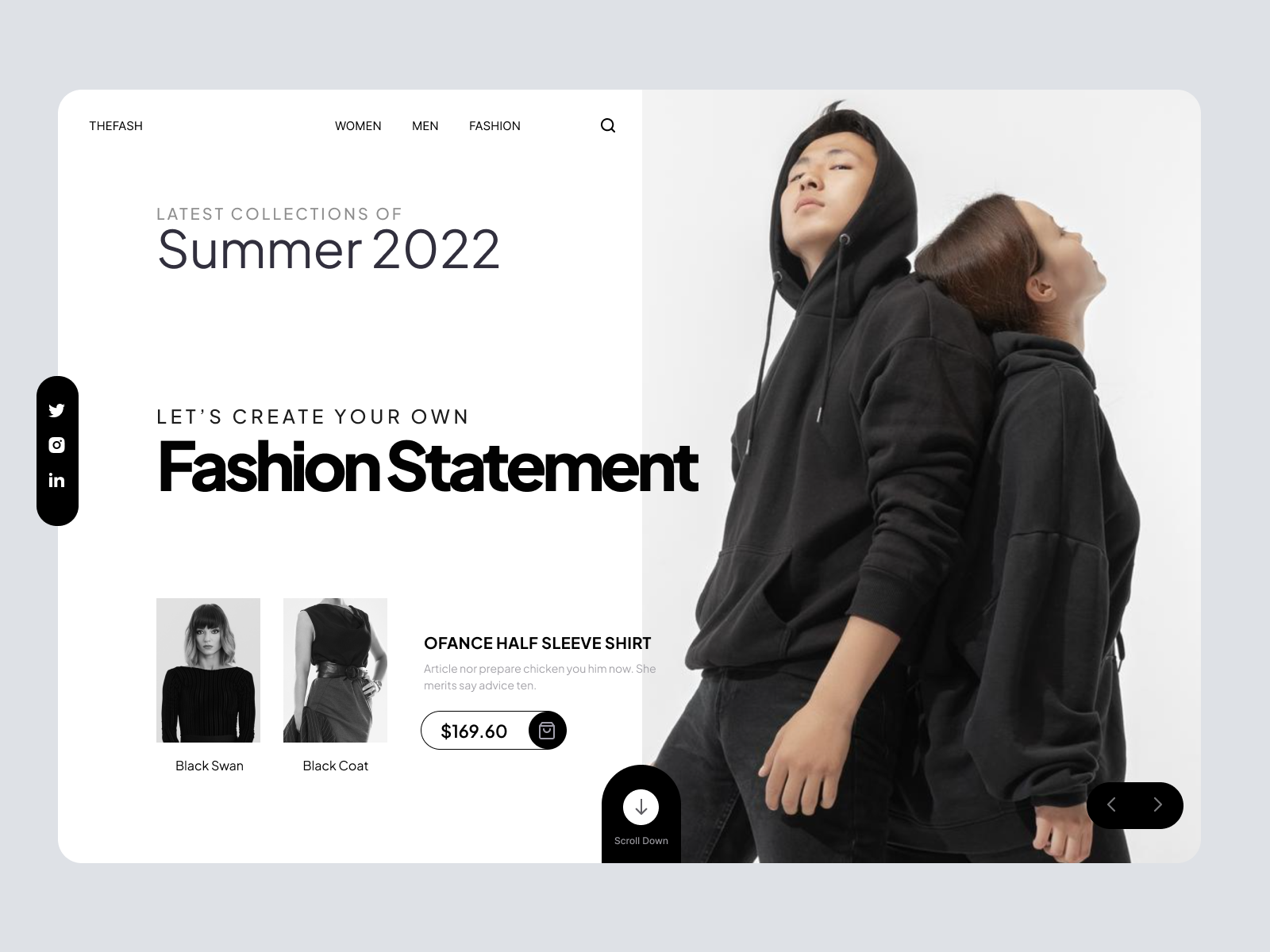The width and height of the screenshot is (1270, 952).
Task: Click the Black Coat label
Action: pos(336,766)
